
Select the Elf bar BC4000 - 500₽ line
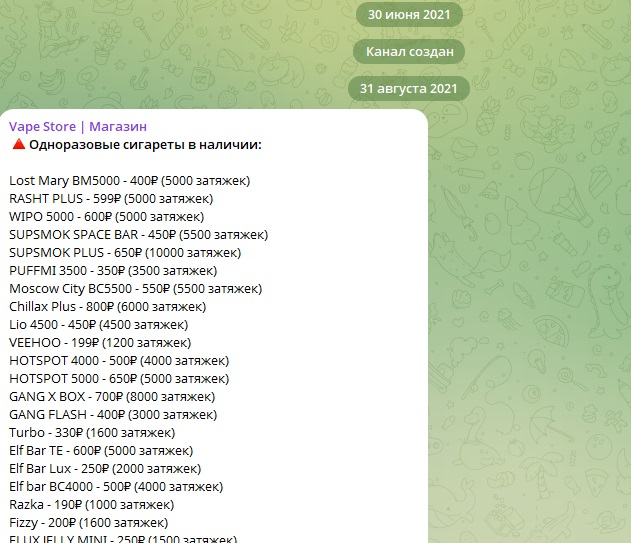pyautogui.click(x=116, y=487)
